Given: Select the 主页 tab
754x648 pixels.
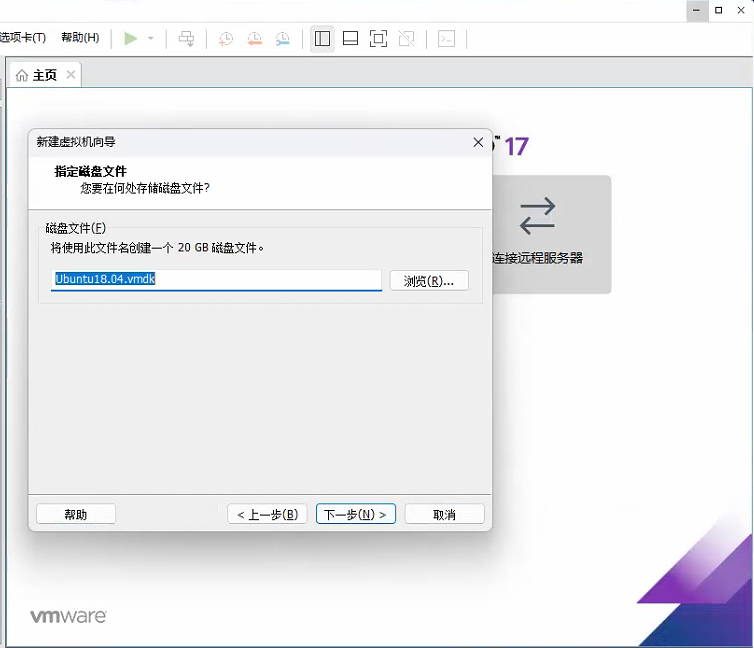Looking at the screenshot, I should pyautogui.click(x=45, y=75).
